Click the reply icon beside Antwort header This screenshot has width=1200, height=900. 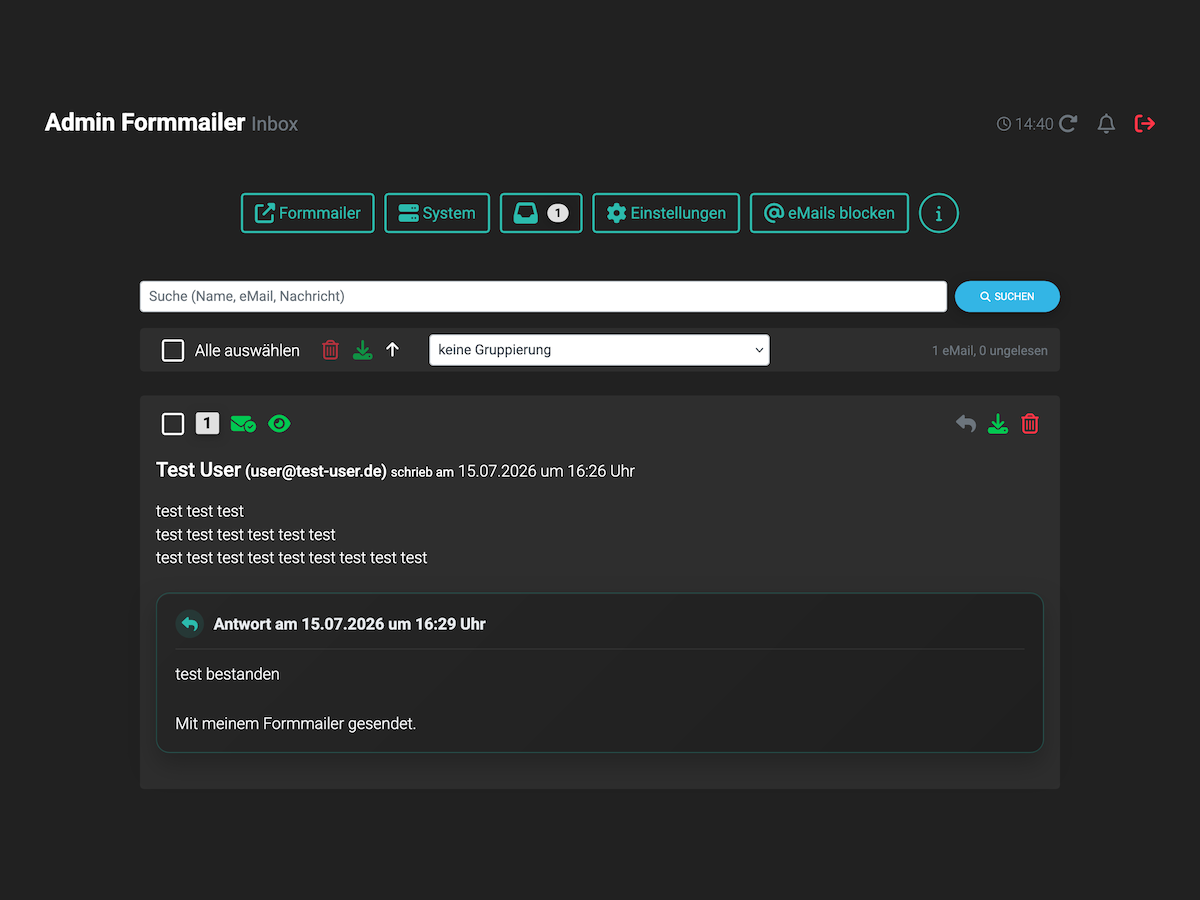[x=190, y=624]
